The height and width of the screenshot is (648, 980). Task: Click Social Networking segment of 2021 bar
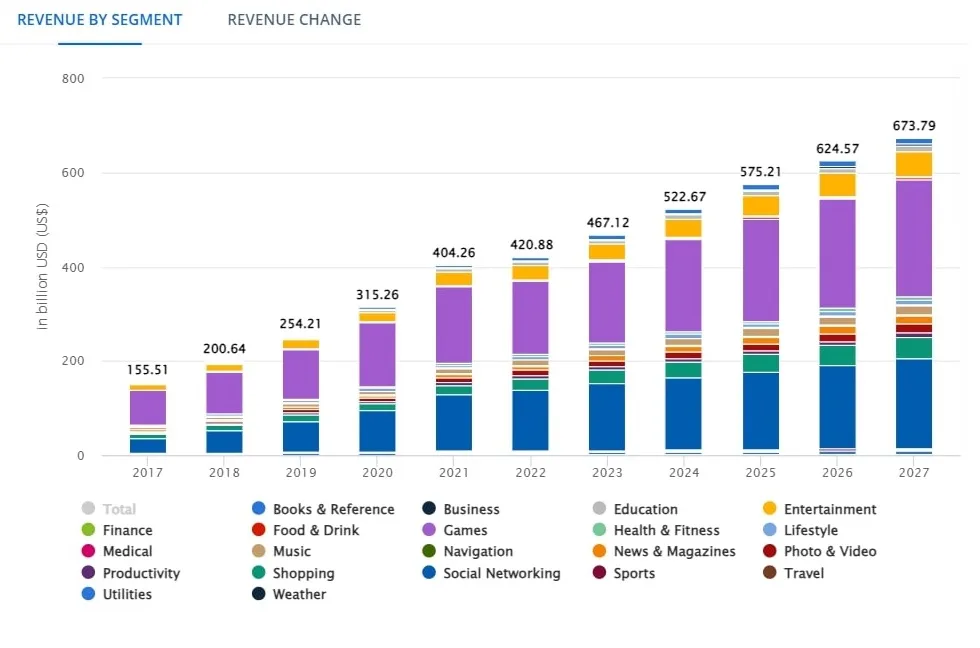pyautogui.click(x=454, y=422)
